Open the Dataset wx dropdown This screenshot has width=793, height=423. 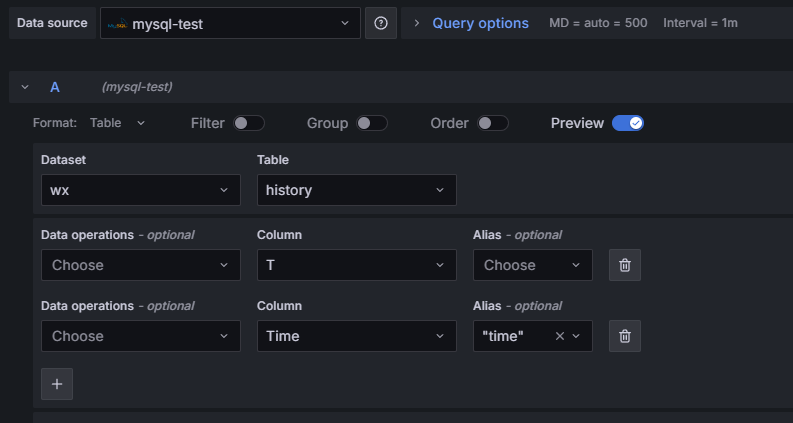[141, 190]
